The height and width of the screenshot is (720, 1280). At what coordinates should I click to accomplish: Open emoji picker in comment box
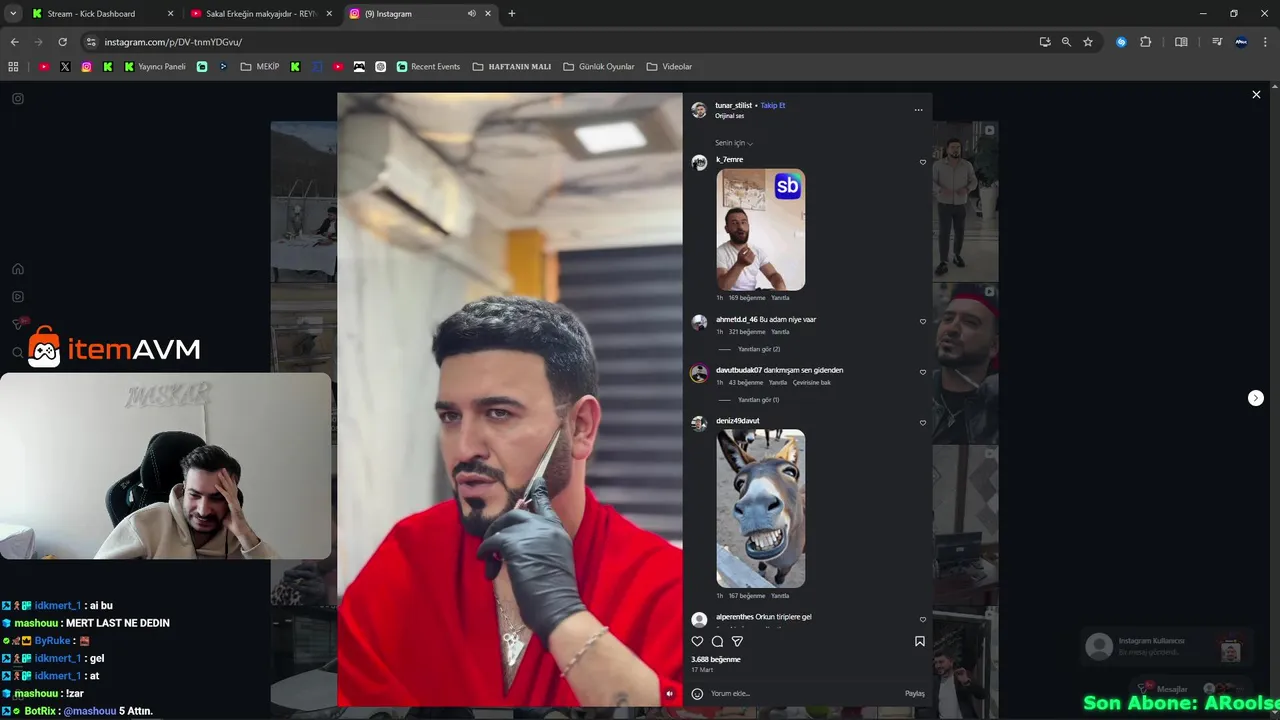click(697, 693)
